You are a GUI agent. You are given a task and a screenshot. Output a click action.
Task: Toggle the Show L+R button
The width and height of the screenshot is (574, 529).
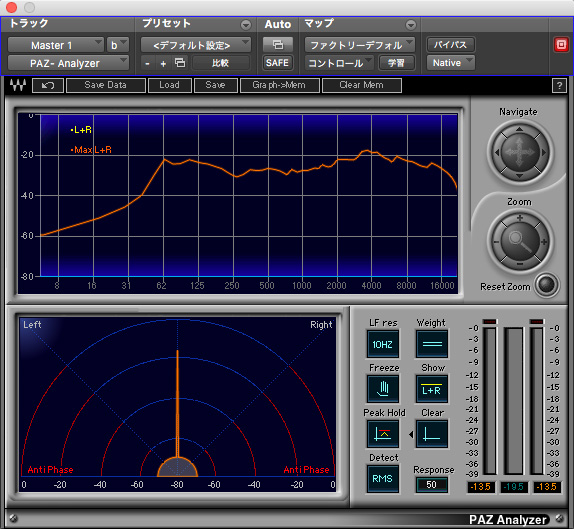432,388
